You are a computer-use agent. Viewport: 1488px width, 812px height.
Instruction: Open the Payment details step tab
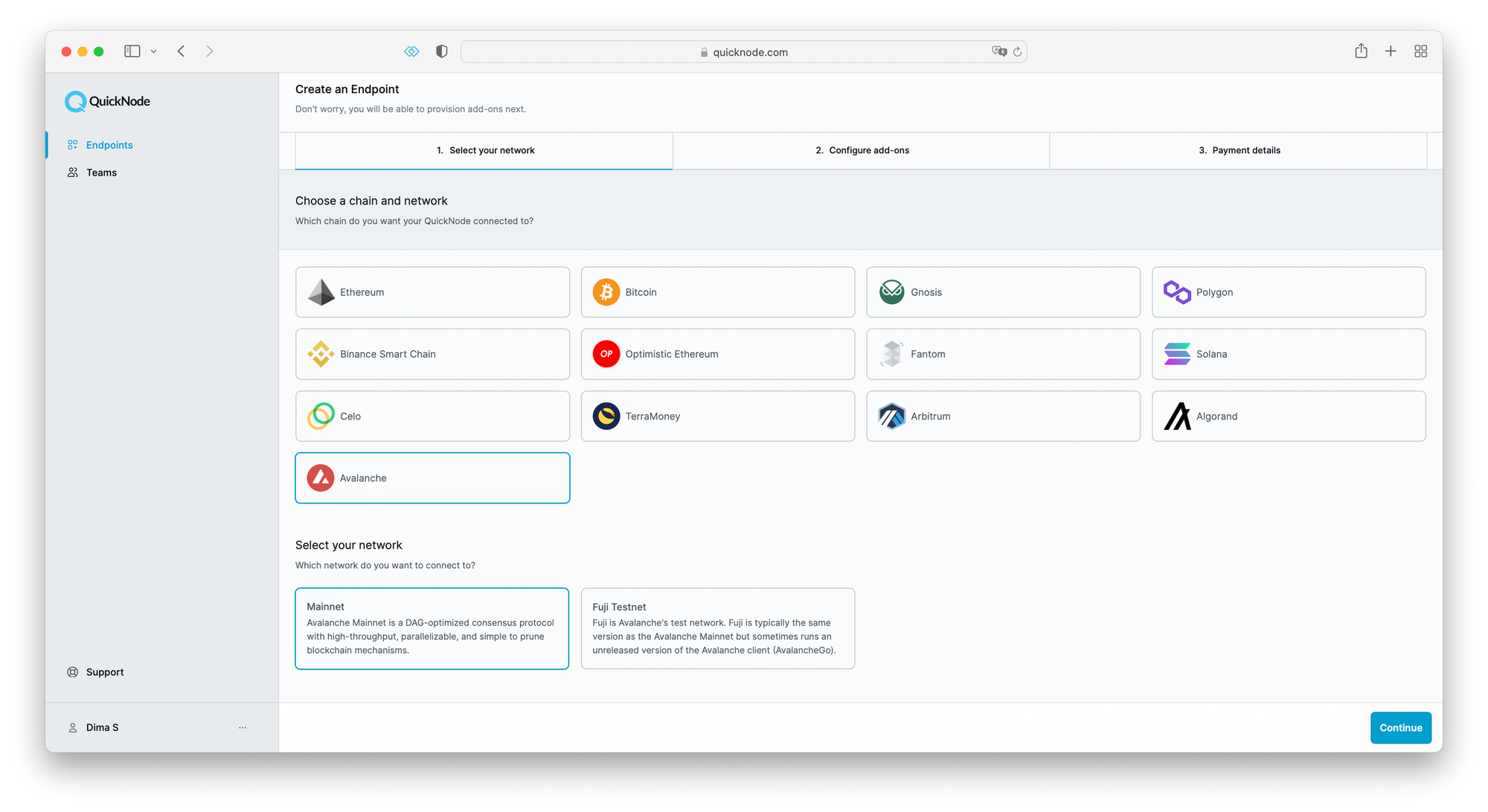tap(1239, 150)
